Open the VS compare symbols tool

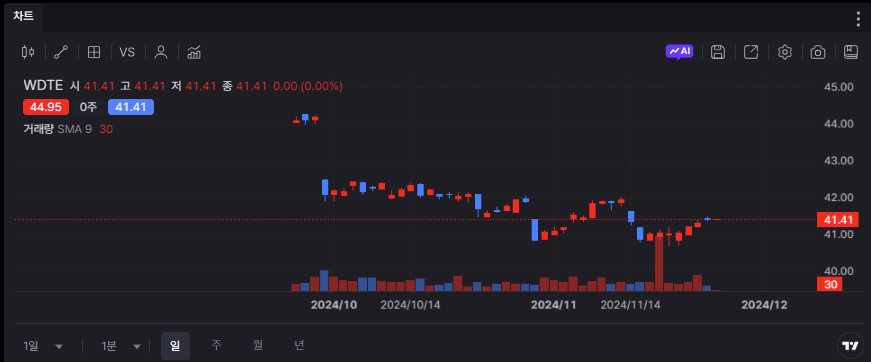point(127,52)
